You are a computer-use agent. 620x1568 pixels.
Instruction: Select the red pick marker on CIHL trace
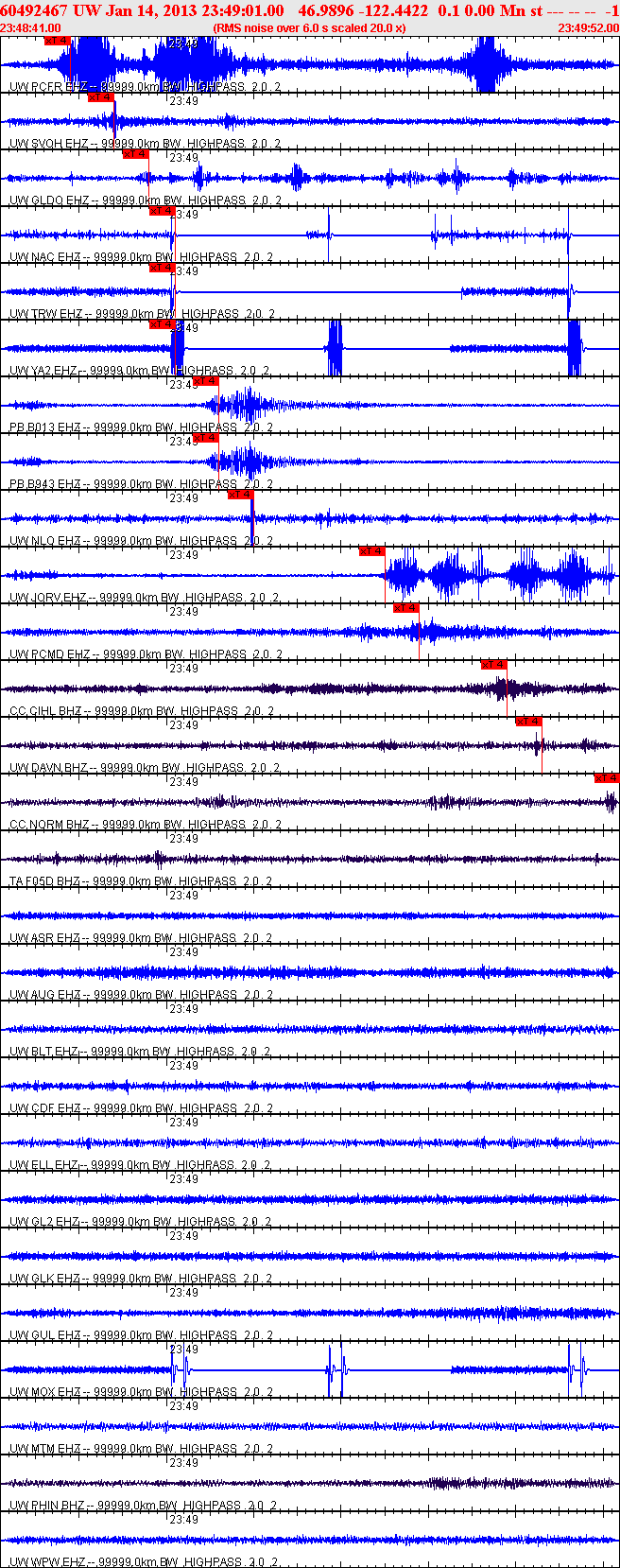pyautogui.click(x=493, y=665)
